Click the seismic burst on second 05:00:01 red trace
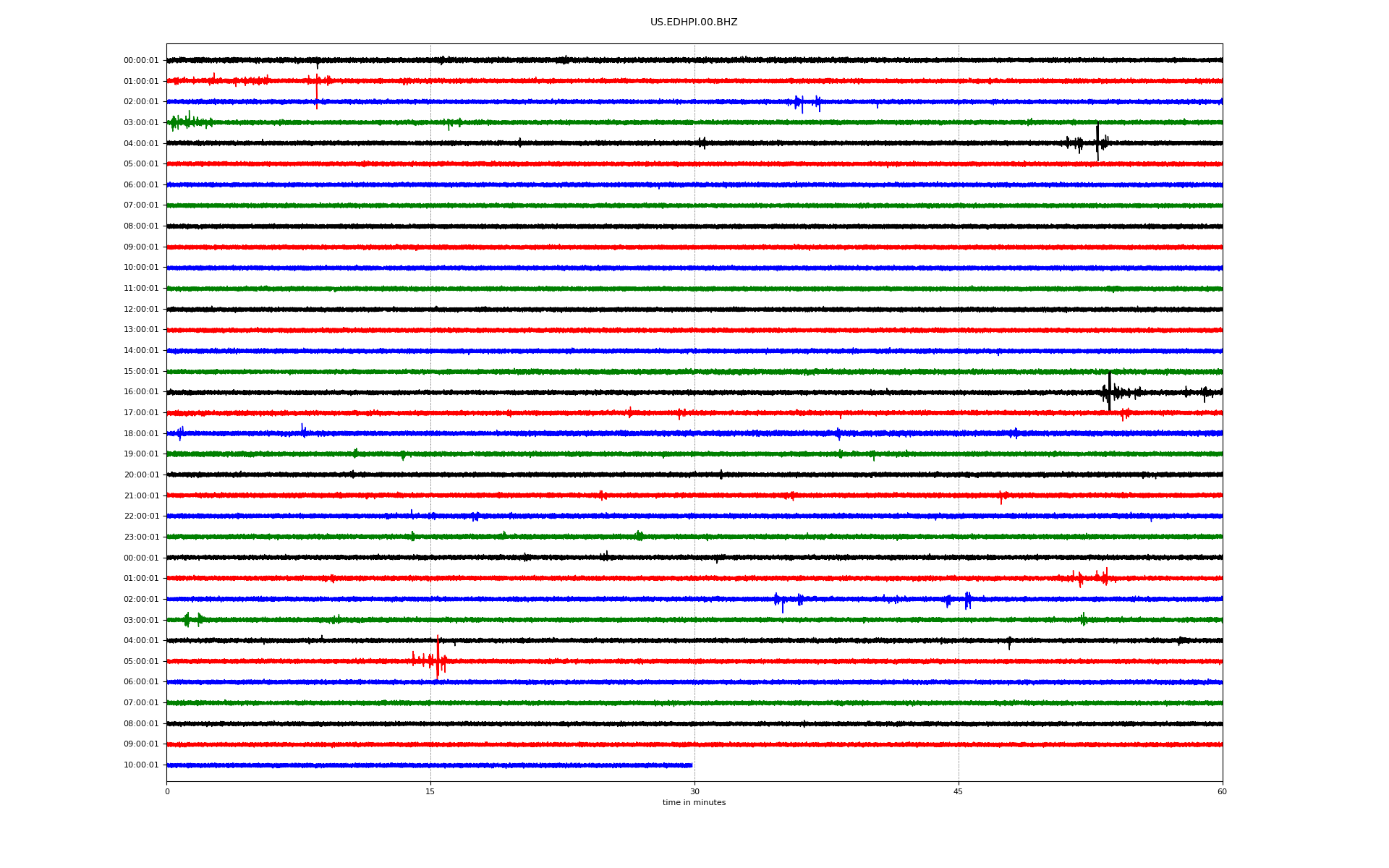This screenshot has width=1389, height=868. point(437,660)
